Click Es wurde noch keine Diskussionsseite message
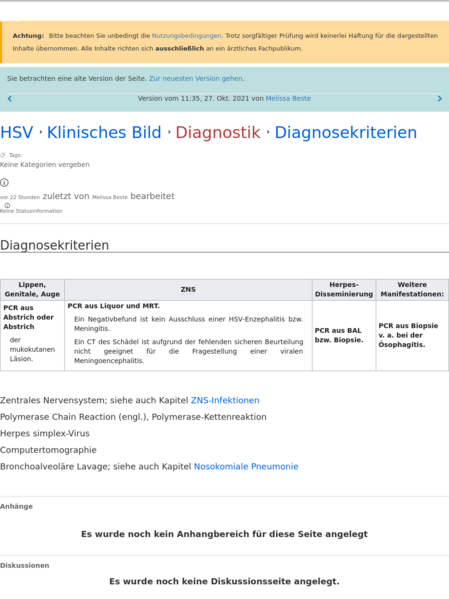 coord(224,581)
